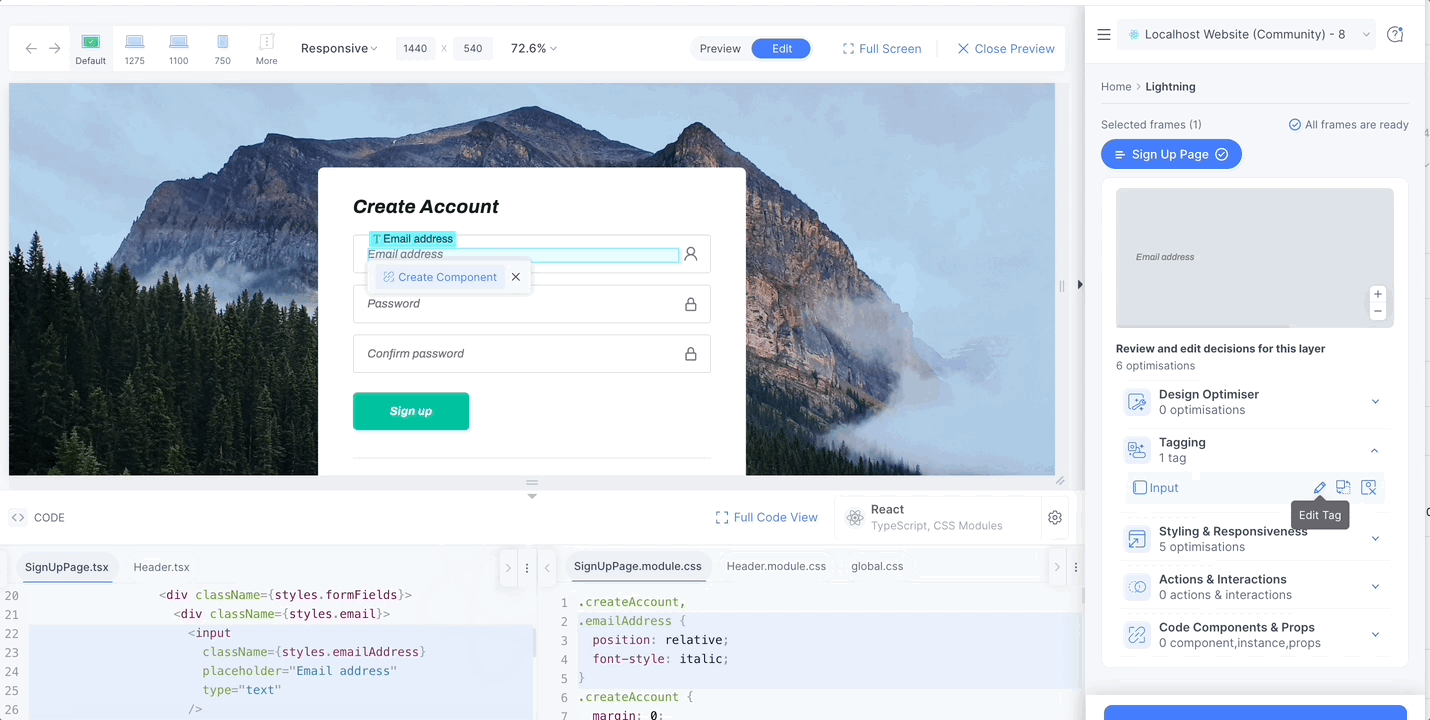Click the Create Component button
1430x720 pixels.
coord(440,277)
